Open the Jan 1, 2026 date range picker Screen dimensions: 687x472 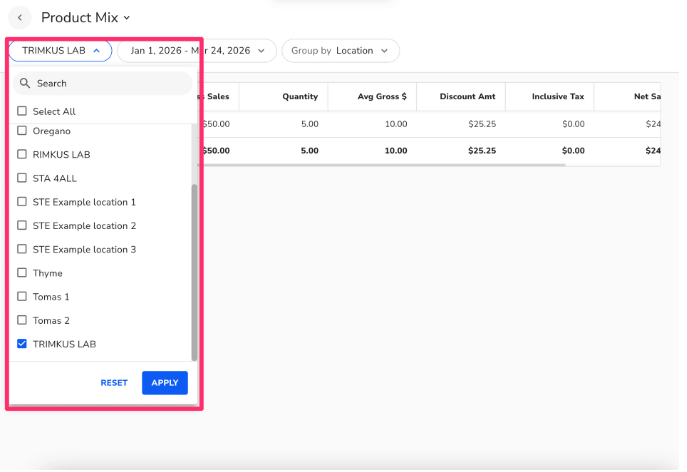tap(197, 50)
